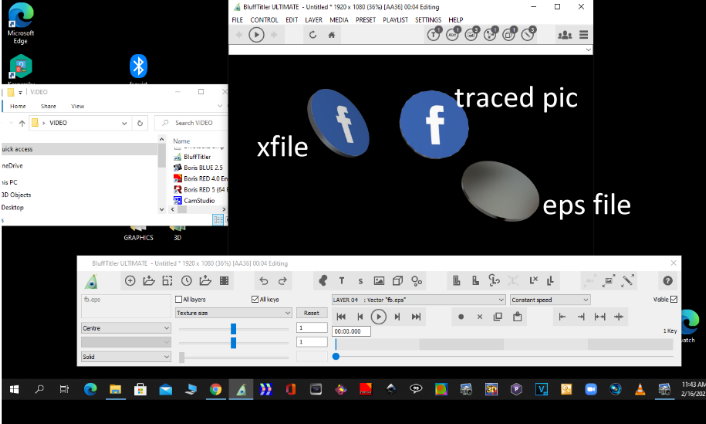Open the CONTROL menu
Image resolution: width=706 pixels, height=424 pixels.
(264, 20)
